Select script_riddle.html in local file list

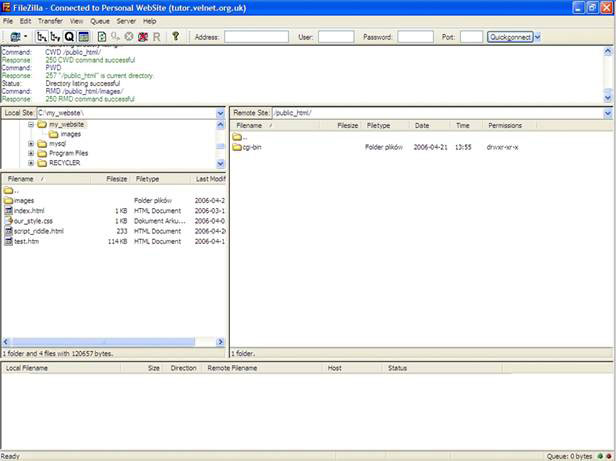38,231
